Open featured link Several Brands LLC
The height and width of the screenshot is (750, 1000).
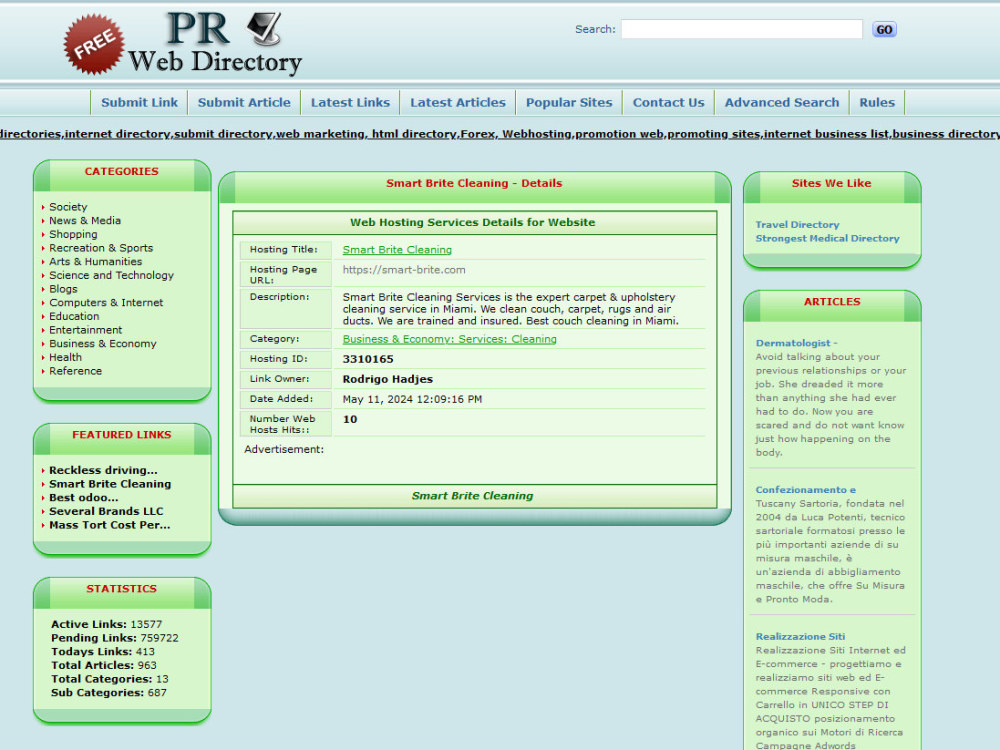click(106, 511)
